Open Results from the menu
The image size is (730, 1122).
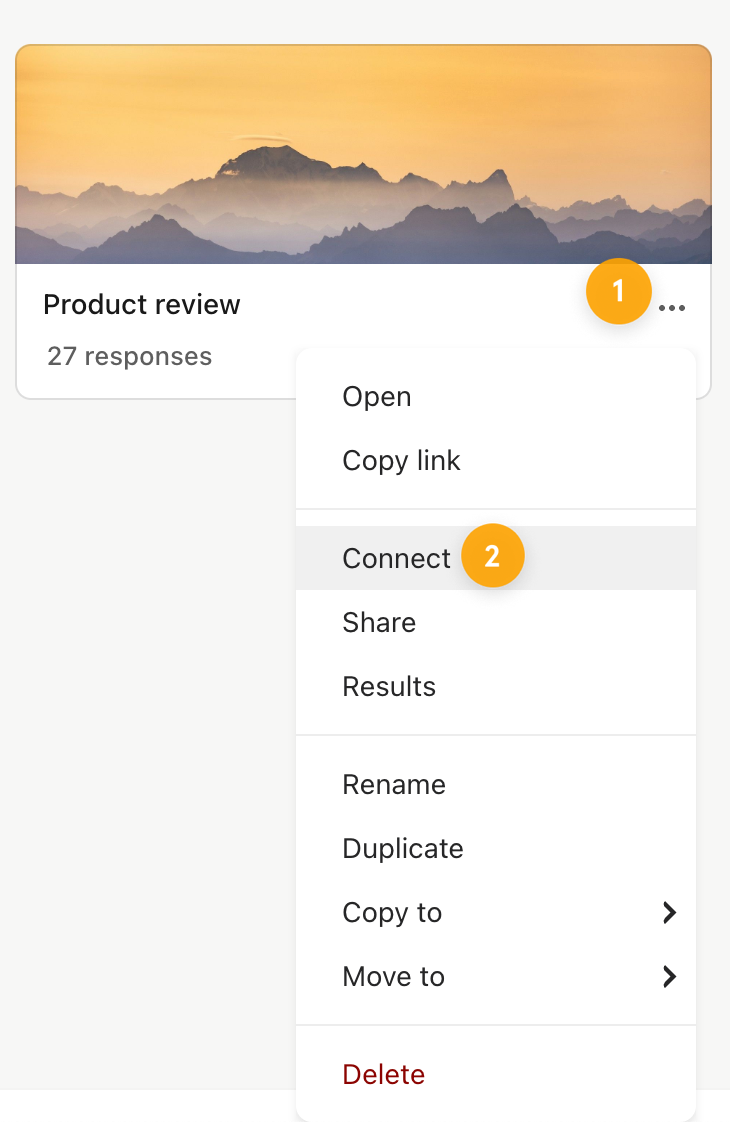point(496,686)
